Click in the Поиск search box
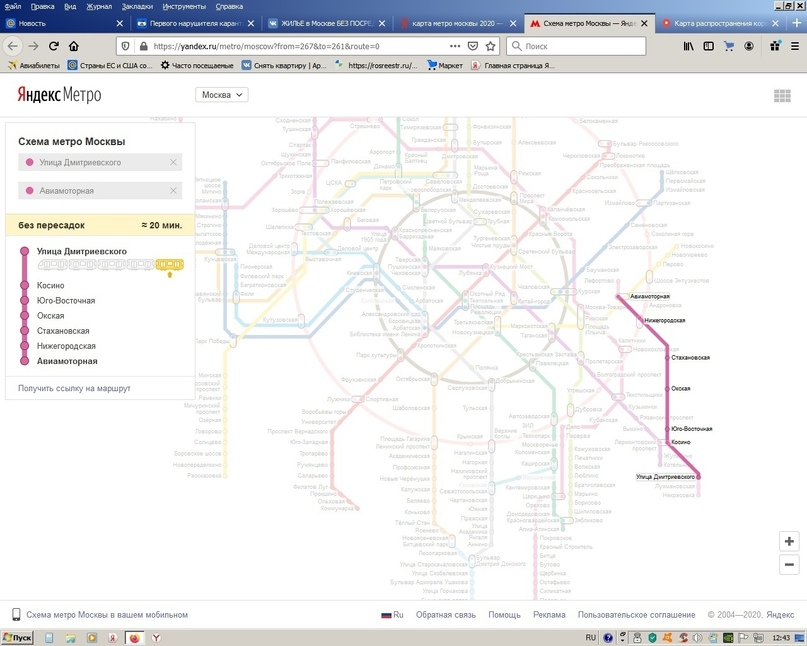 tap(576, 46)
